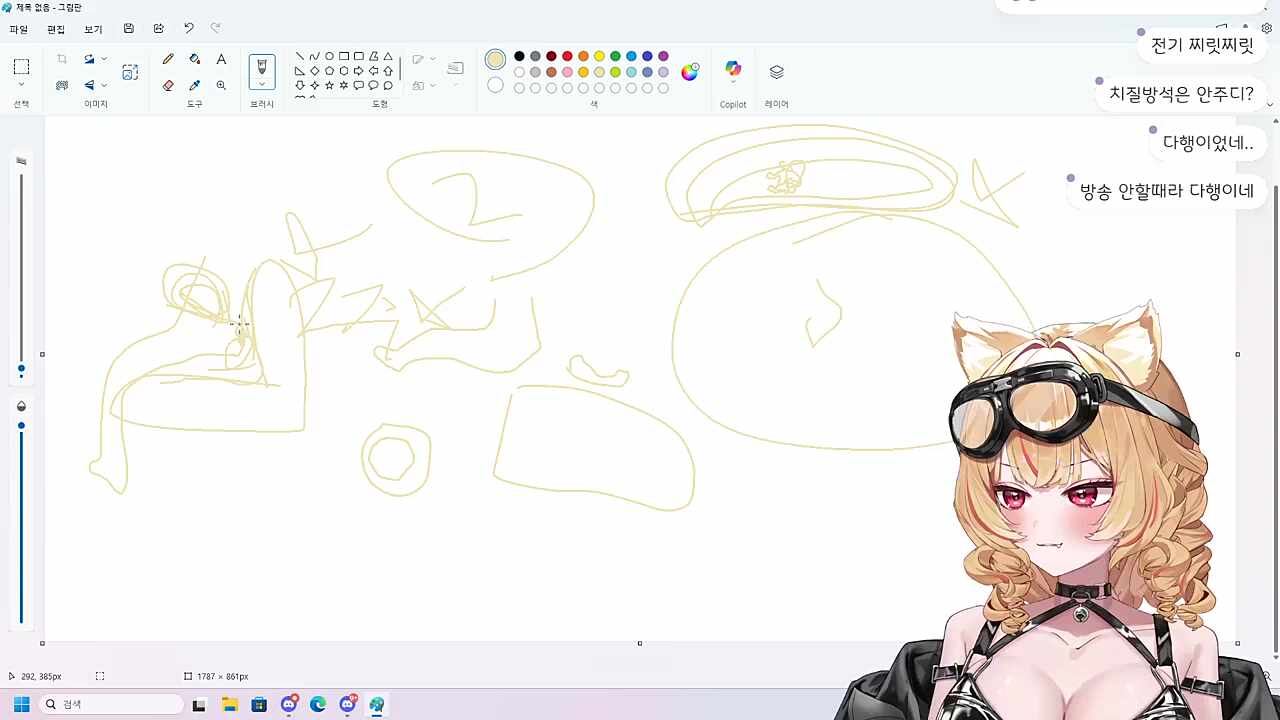Open Microsoft Store from taskbar
1280x720 pixels.
tap(259, 704)
